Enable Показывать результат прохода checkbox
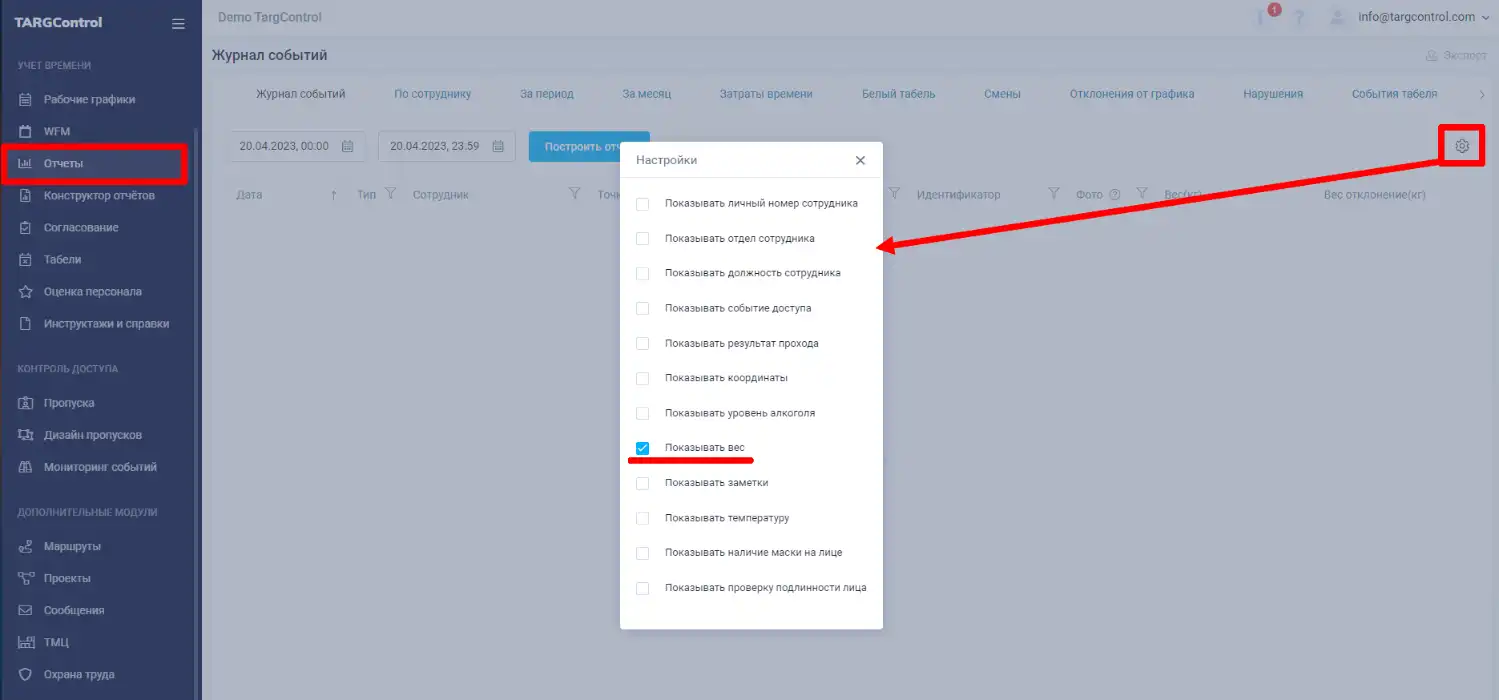The width and height of the screenshot is (1500, 700). pos(643,343)
